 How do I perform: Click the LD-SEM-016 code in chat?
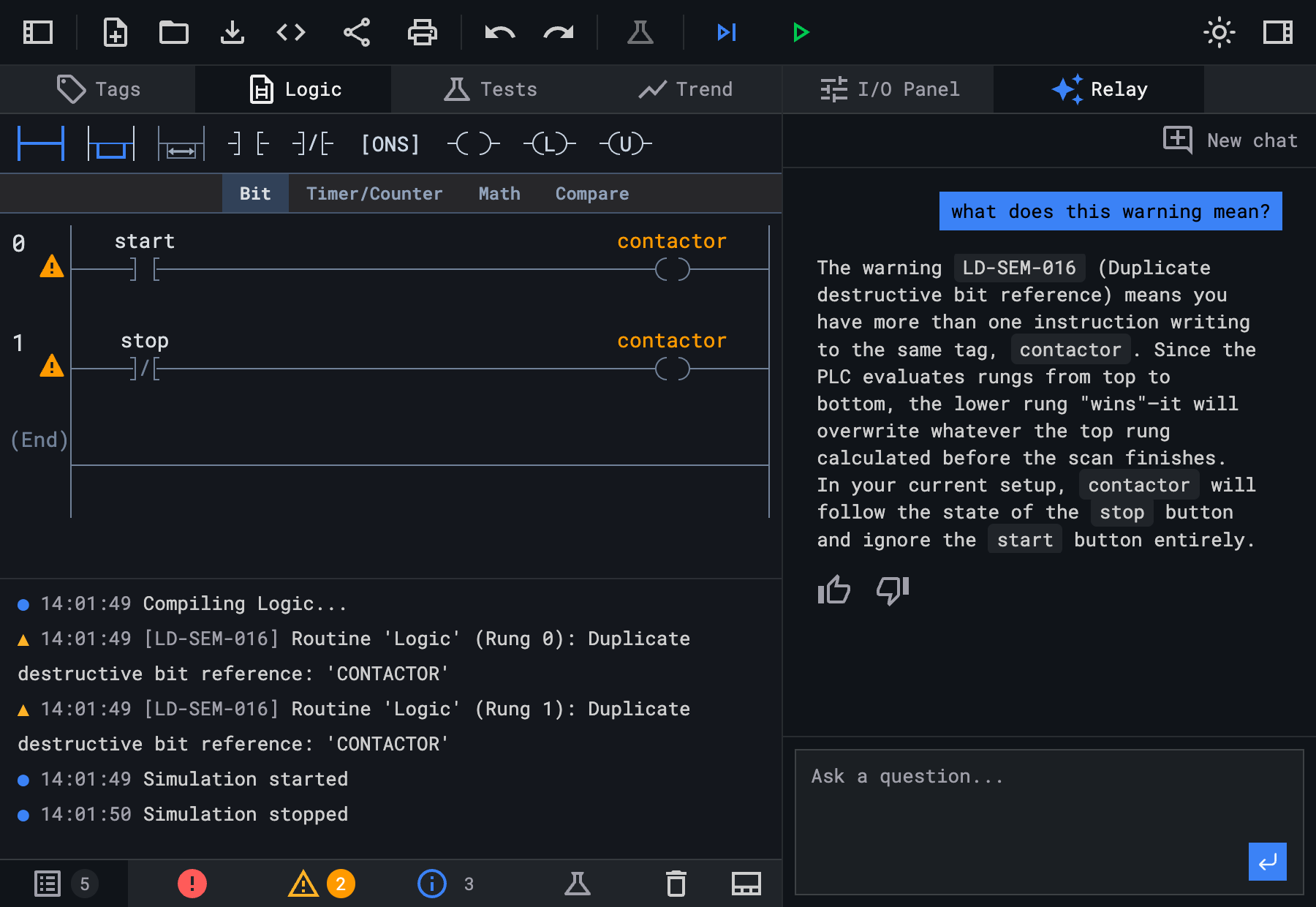tap(1019, 268)
